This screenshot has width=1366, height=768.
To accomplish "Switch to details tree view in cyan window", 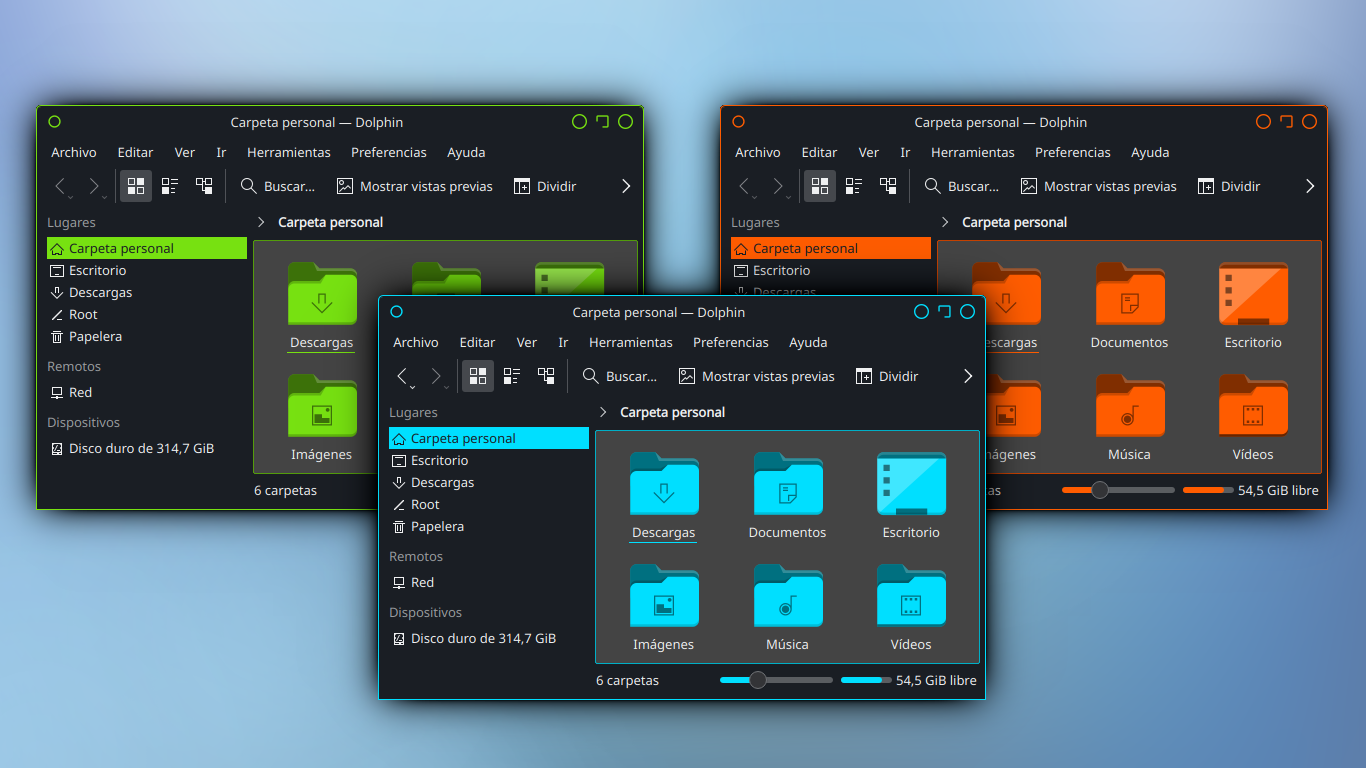I will [546, 376].
